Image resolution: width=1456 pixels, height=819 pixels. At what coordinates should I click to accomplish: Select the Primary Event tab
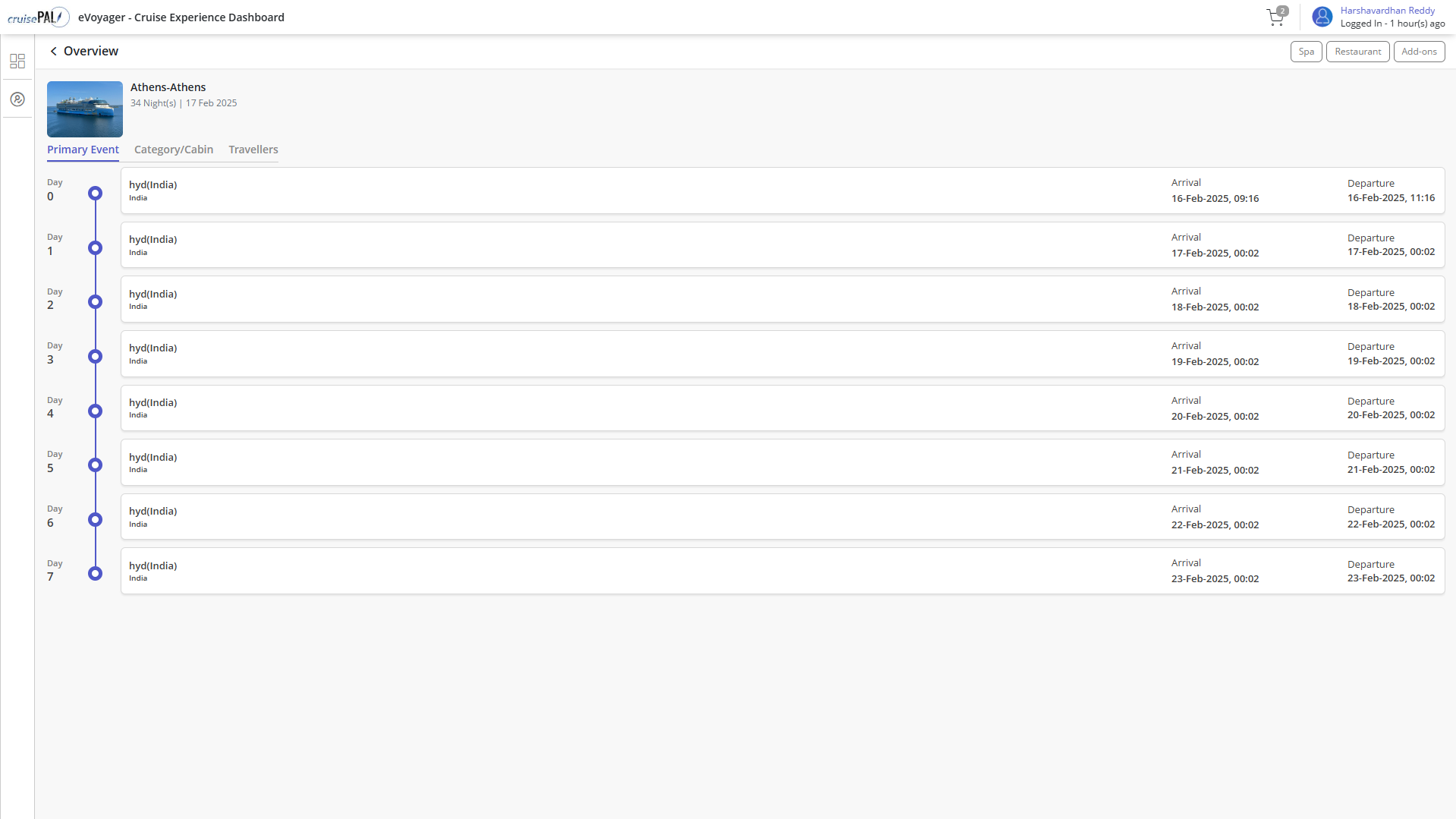pyautogui.click(x=83, y=150)
